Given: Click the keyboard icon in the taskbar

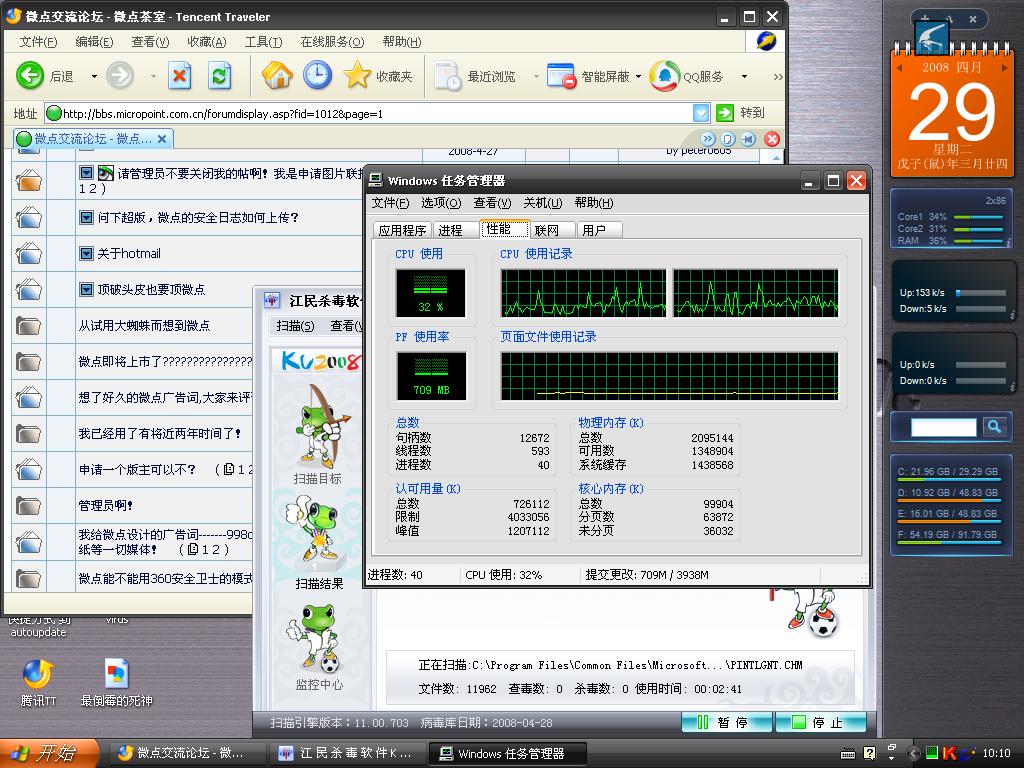Looking at the screenshot, I should pyautogui.click(x=848, y=754).
